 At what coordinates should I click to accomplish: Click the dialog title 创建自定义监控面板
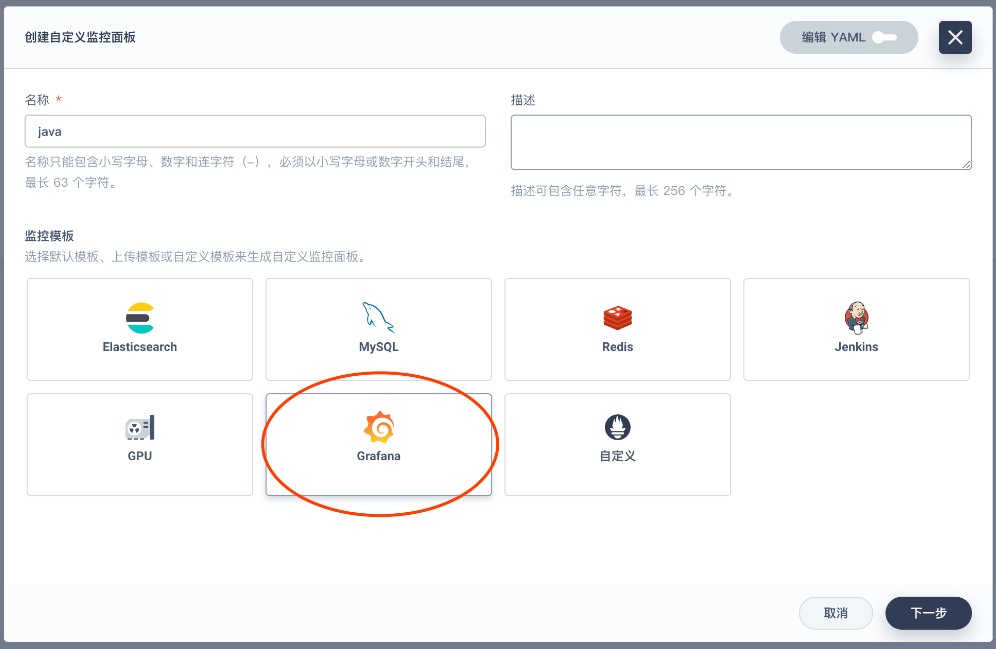pyautogui.click(x=80, y=37)
